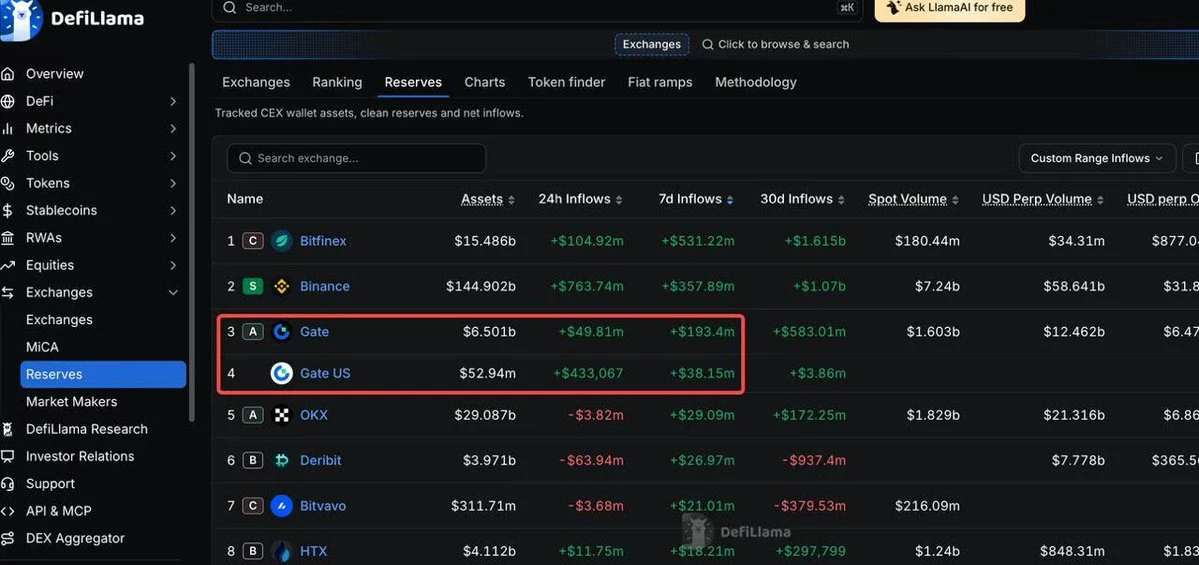Click the Stablecoins dollar icon
The height and width of the screenshot is (565, 1199).
(8, 210)
